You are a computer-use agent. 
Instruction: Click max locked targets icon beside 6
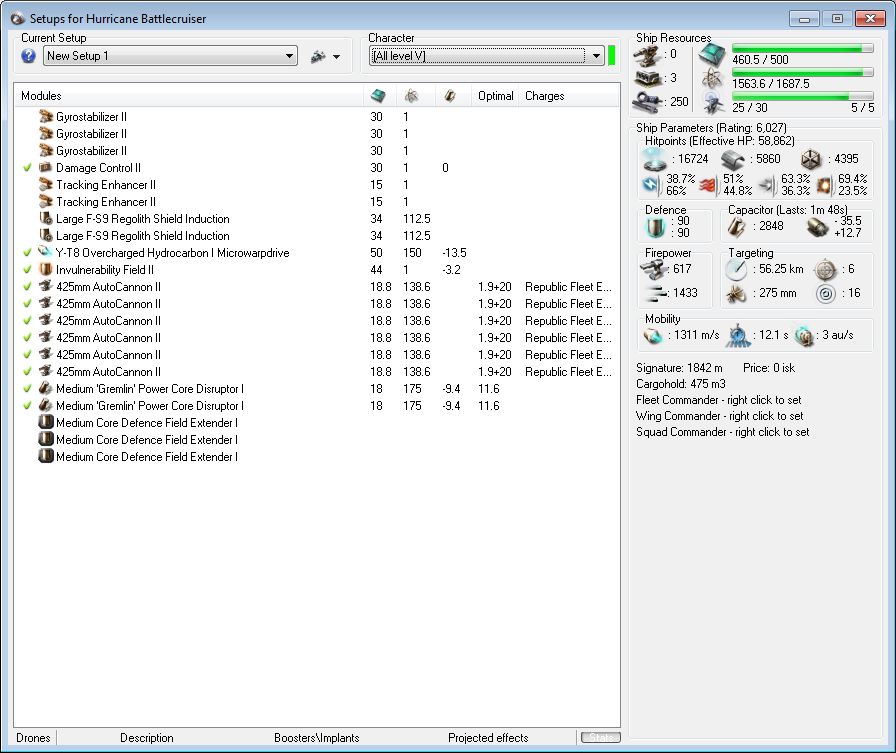click(825, 269)
